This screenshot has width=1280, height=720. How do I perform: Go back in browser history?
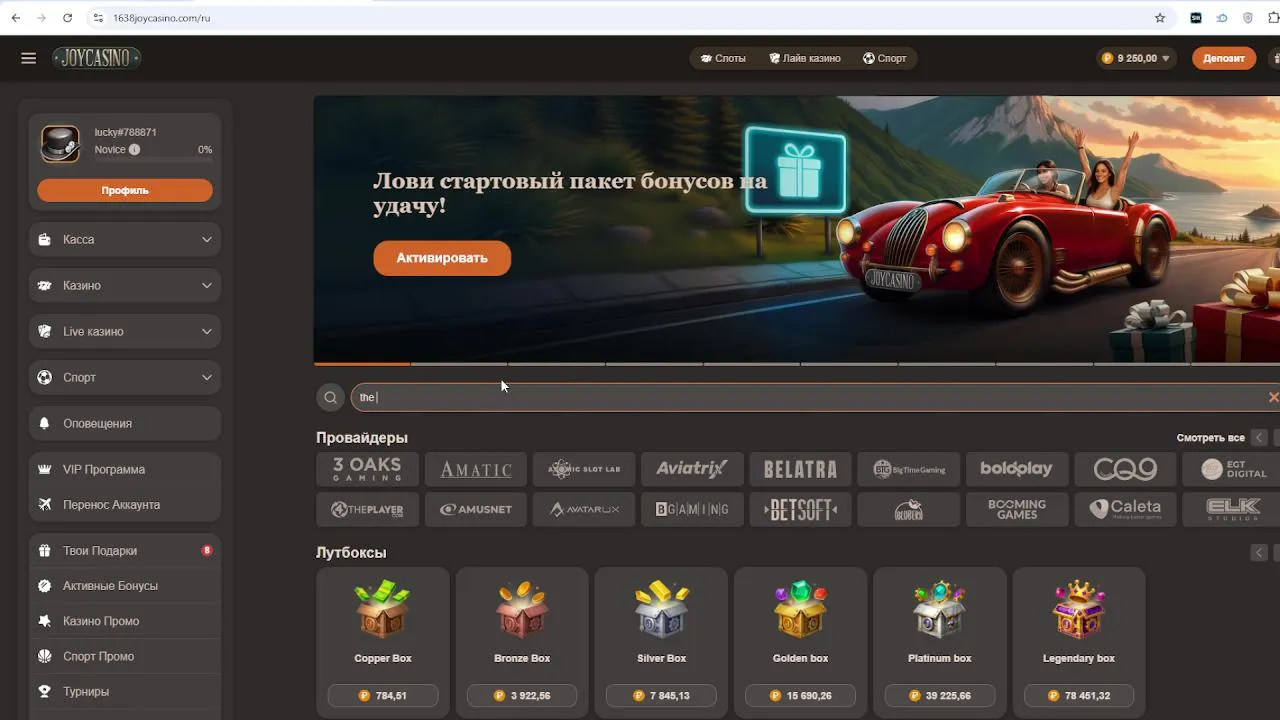pos(15,18)
